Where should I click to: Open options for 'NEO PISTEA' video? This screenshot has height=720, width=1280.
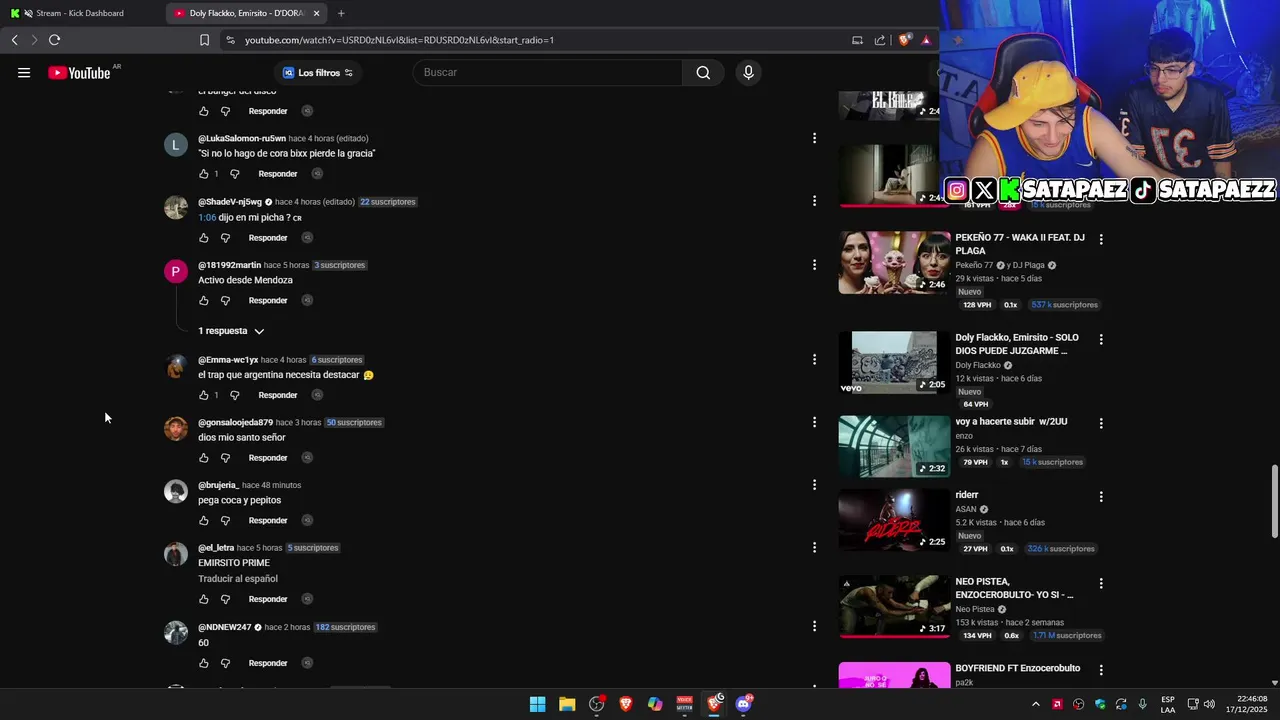[1101, 584]
